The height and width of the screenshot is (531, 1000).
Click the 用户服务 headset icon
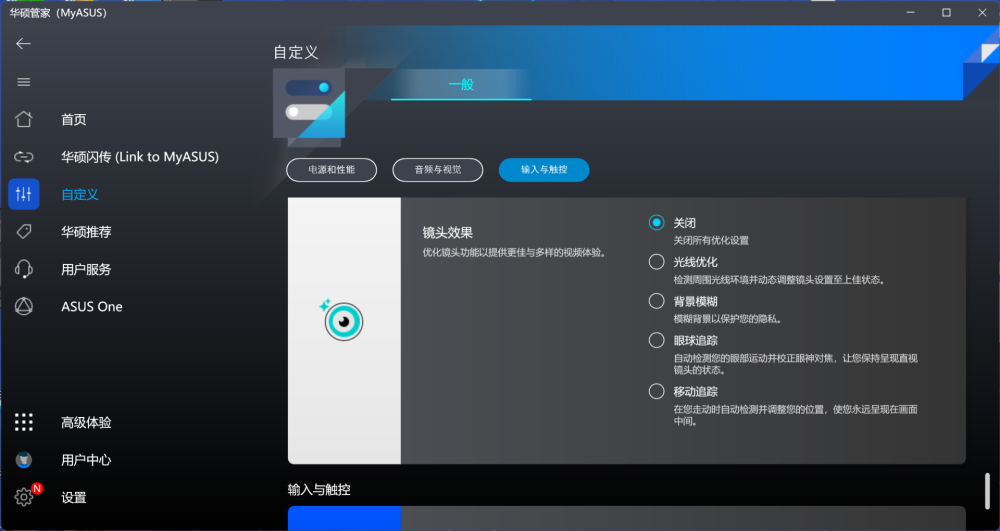(x=24, y=269)
